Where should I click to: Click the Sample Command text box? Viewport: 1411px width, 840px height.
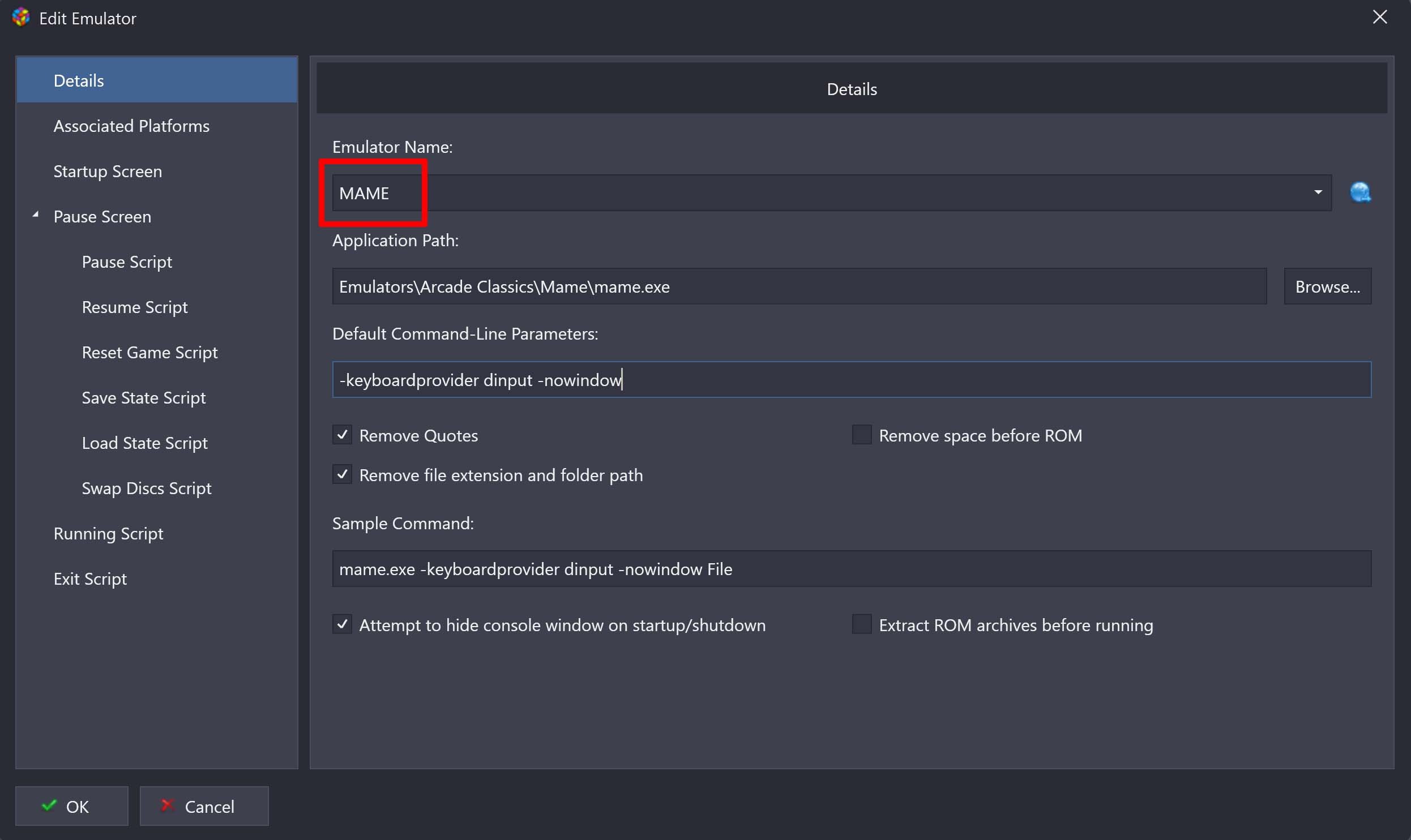pyautogui.click(x=852, y=569)
